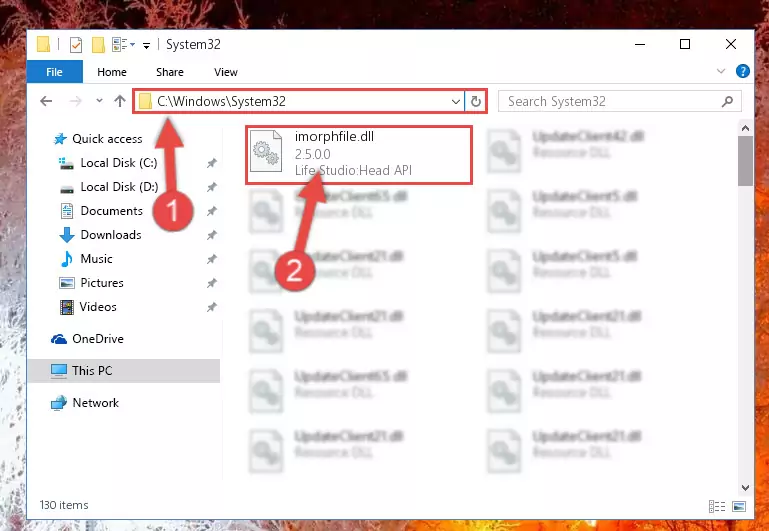Close the System32 window
This screenshot has height=531, width=769.
(731, 45)
